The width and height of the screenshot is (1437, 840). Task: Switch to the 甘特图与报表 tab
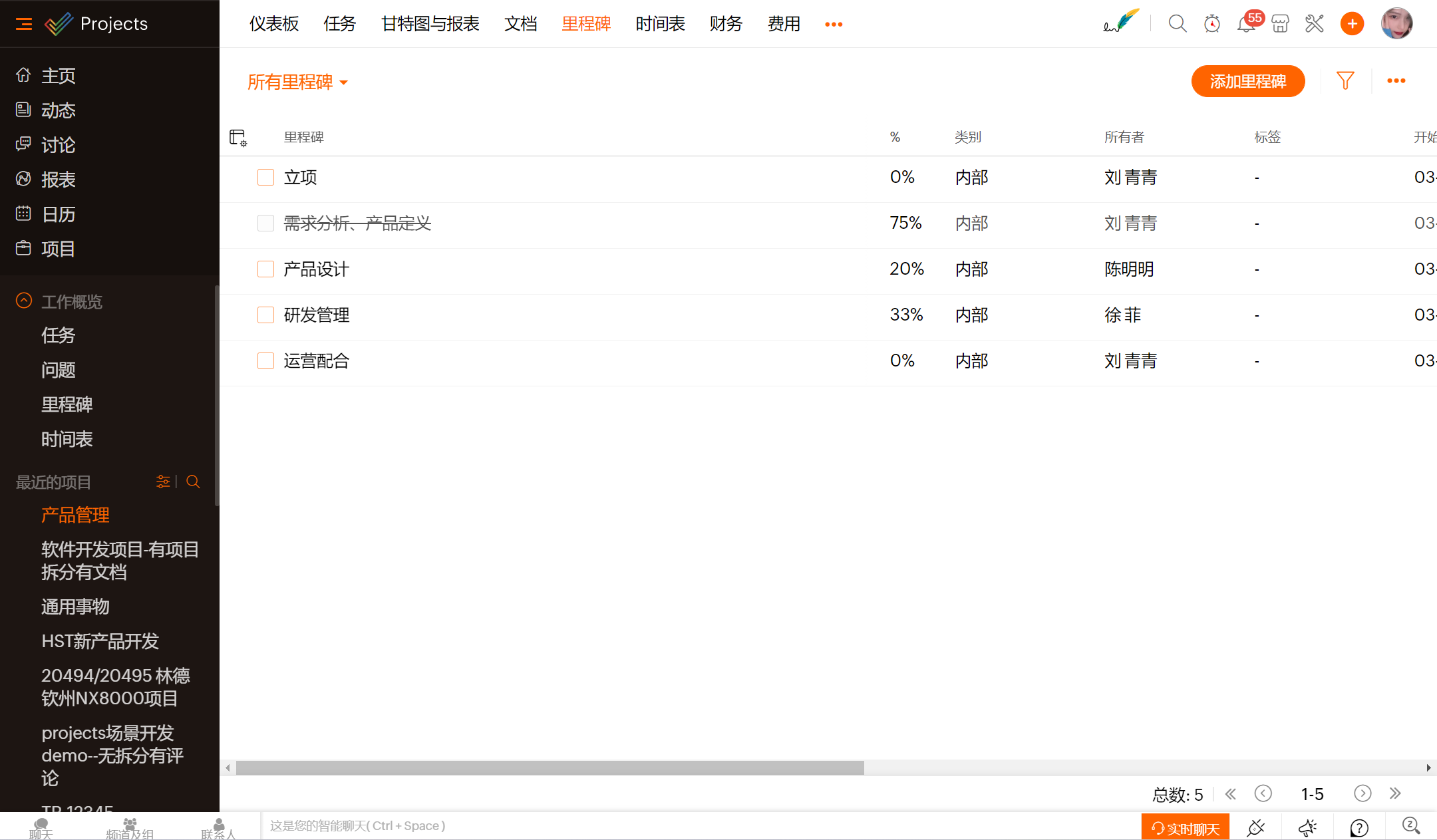(x=430, y=24)
